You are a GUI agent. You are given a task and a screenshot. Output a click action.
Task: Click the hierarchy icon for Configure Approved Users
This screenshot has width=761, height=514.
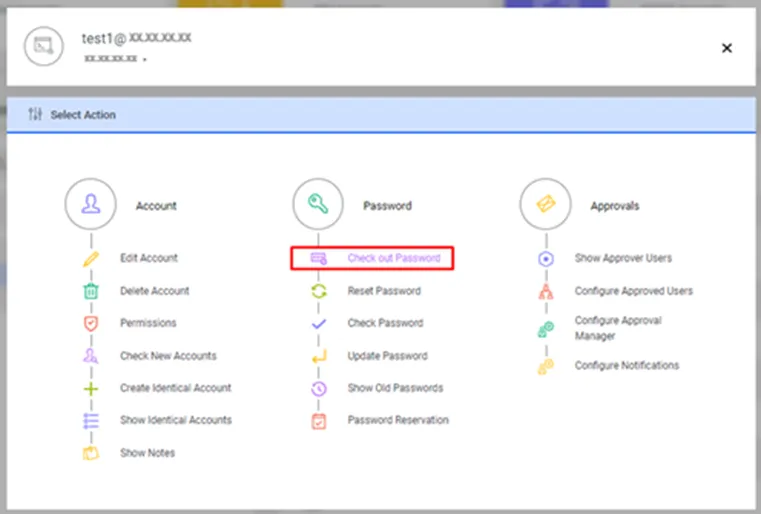pos(546,291)
